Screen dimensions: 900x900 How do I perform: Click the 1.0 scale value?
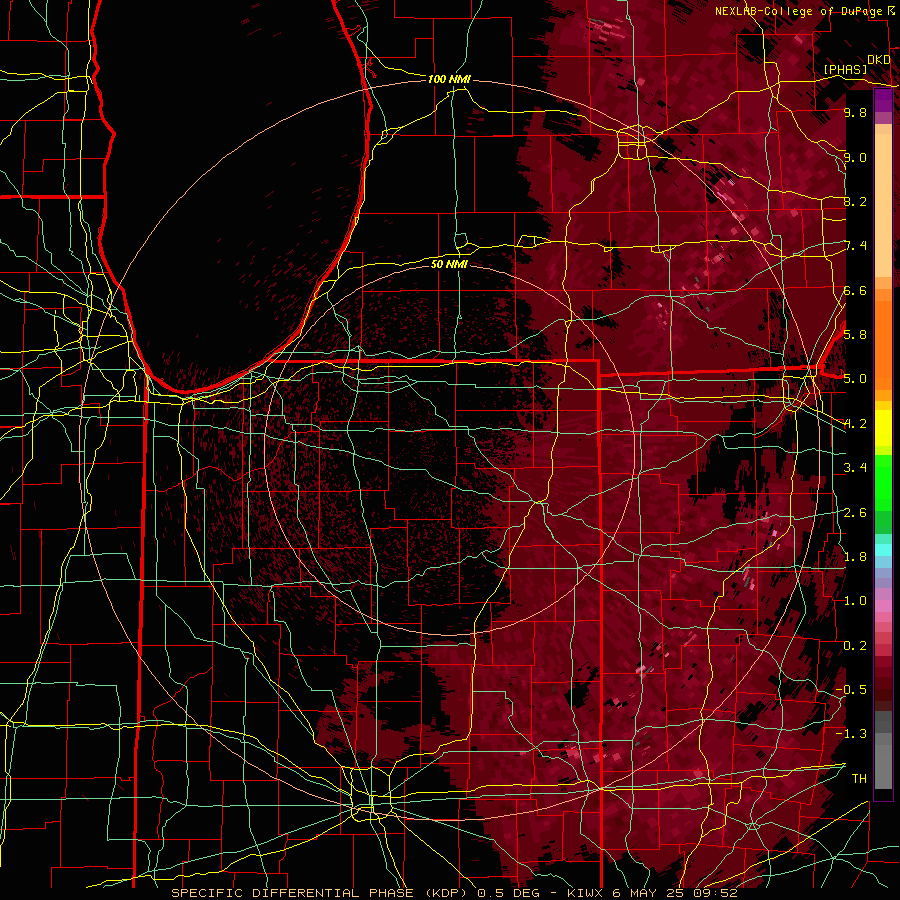tap(855, 601)
